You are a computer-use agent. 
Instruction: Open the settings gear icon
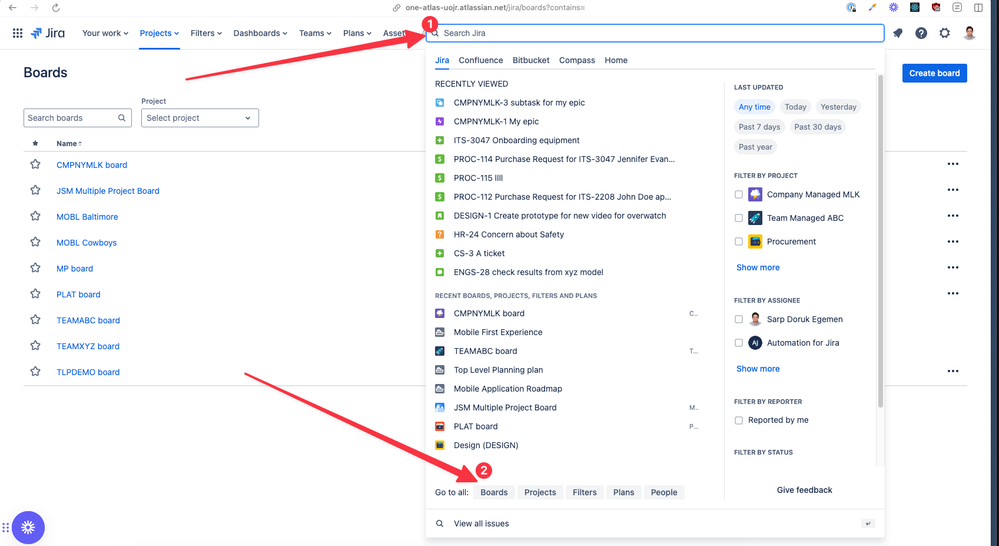945,33
